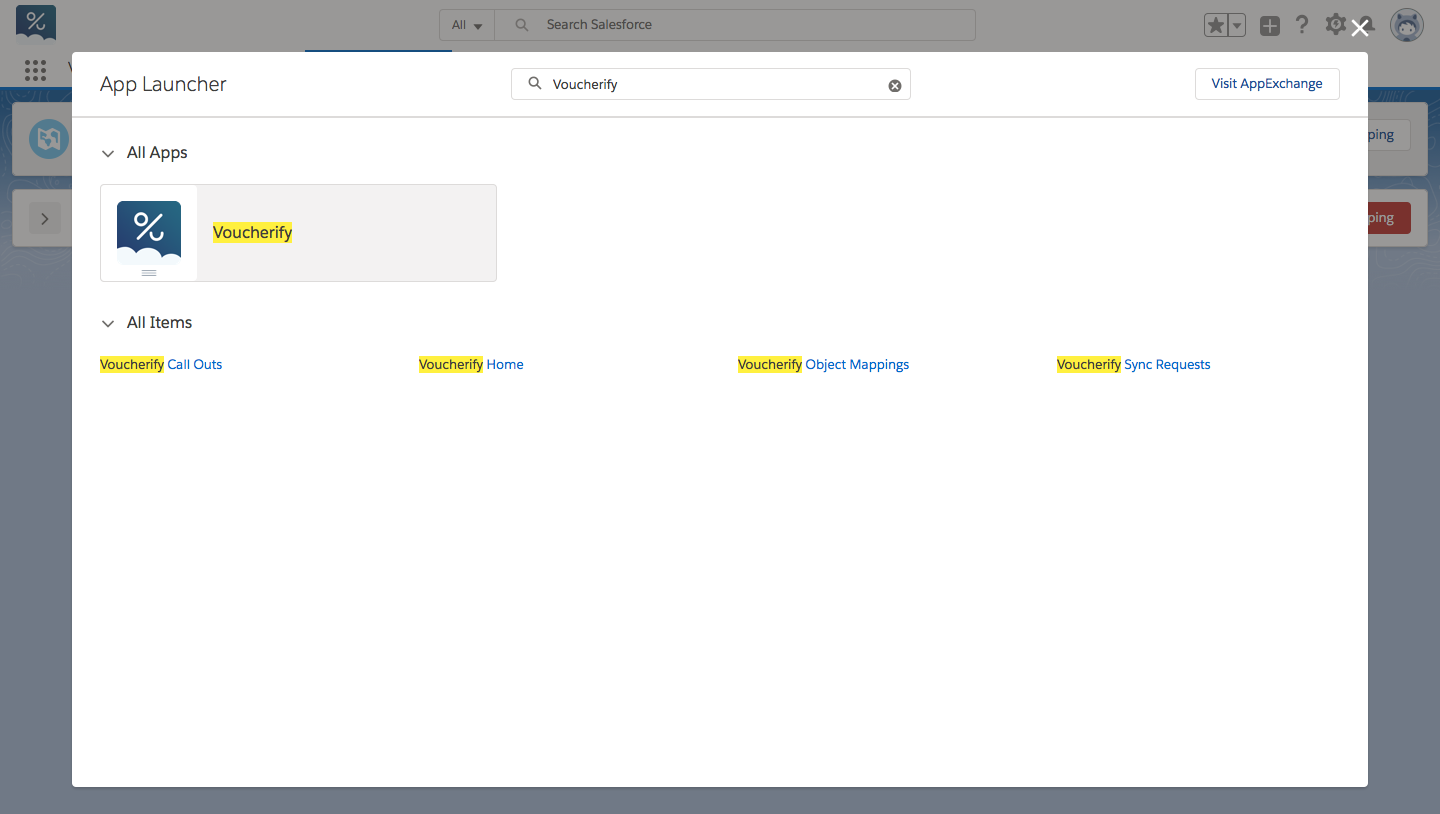
Task: Open Voucherify Object Mappings
Action: pyautogui.click(x=823, y=365)
